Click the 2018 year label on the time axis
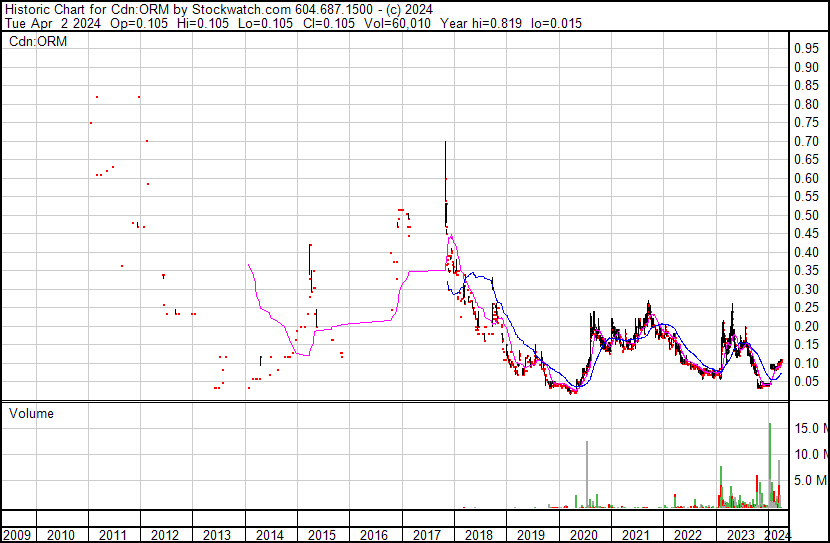Screen dimensions: 830x543 [479, 535]
